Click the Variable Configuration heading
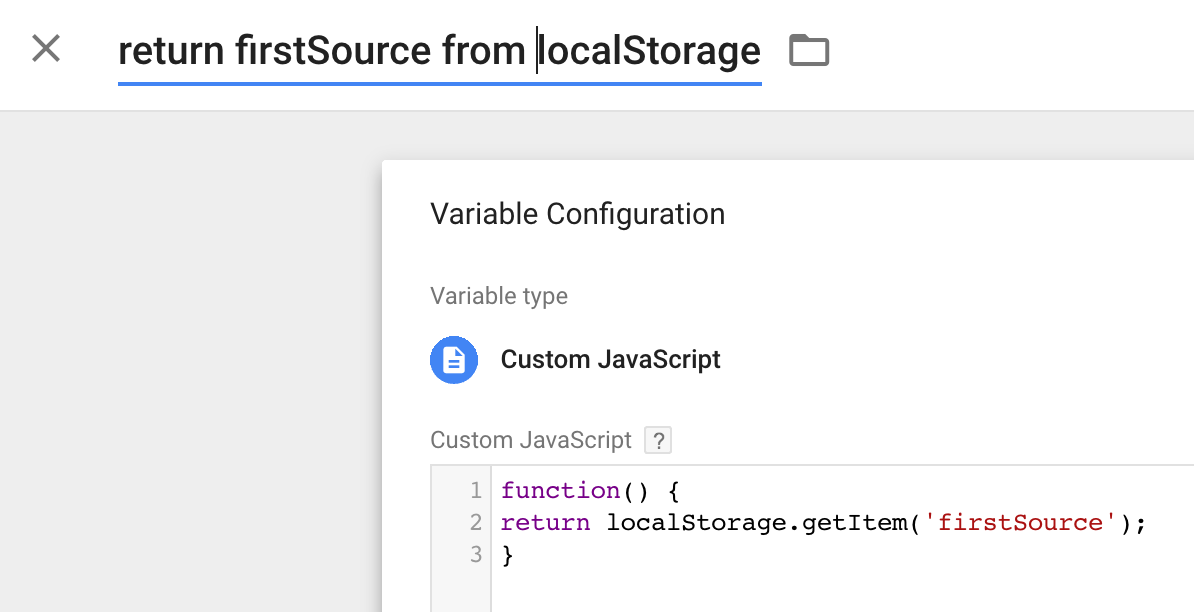Viewport: 1194px width, 612px height. coord(577,214)
